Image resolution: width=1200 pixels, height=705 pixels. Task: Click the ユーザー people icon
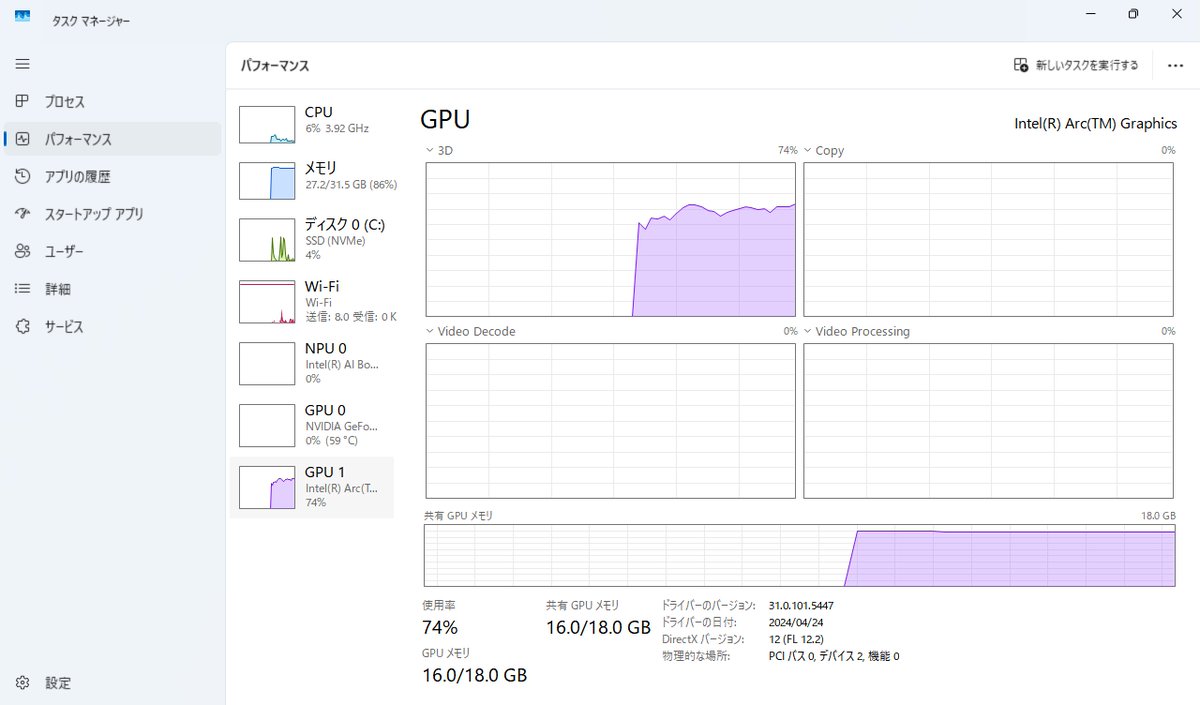22,252
